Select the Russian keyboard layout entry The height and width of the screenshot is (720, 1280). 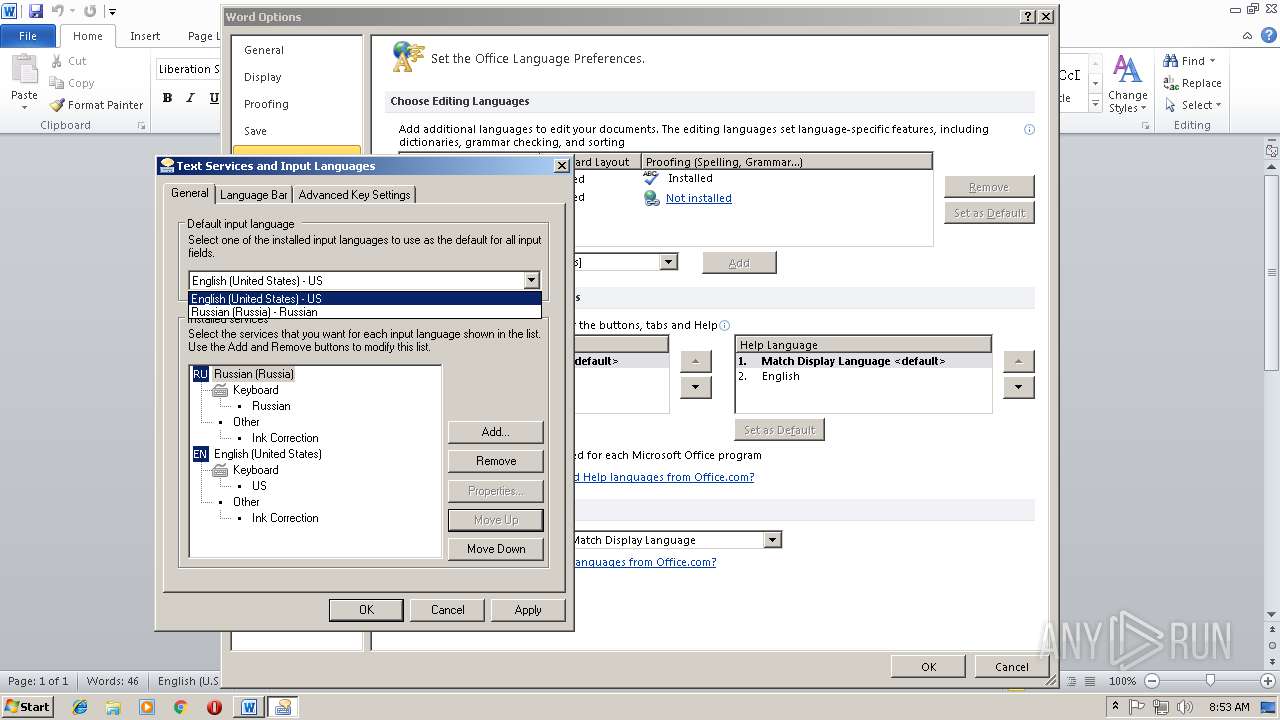click(271, 406)
